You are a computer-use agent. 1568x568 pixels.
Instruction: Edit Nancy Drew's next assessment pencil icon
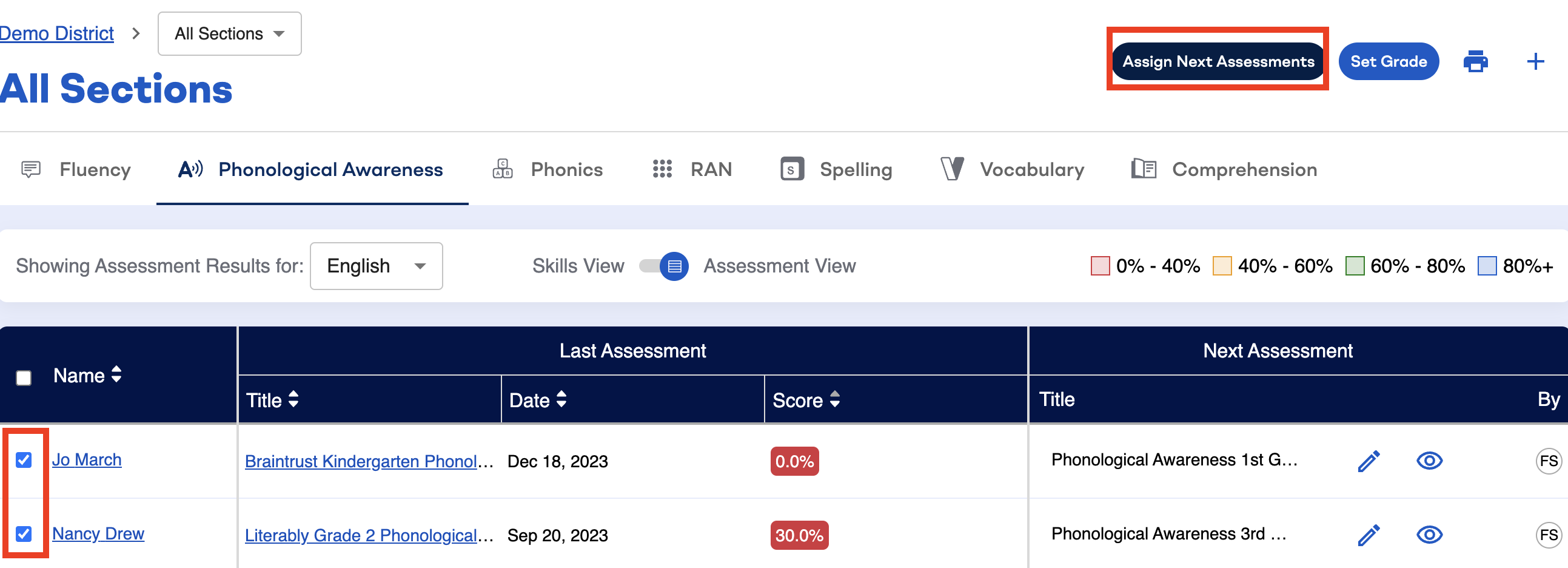[x=1369, y=535]
